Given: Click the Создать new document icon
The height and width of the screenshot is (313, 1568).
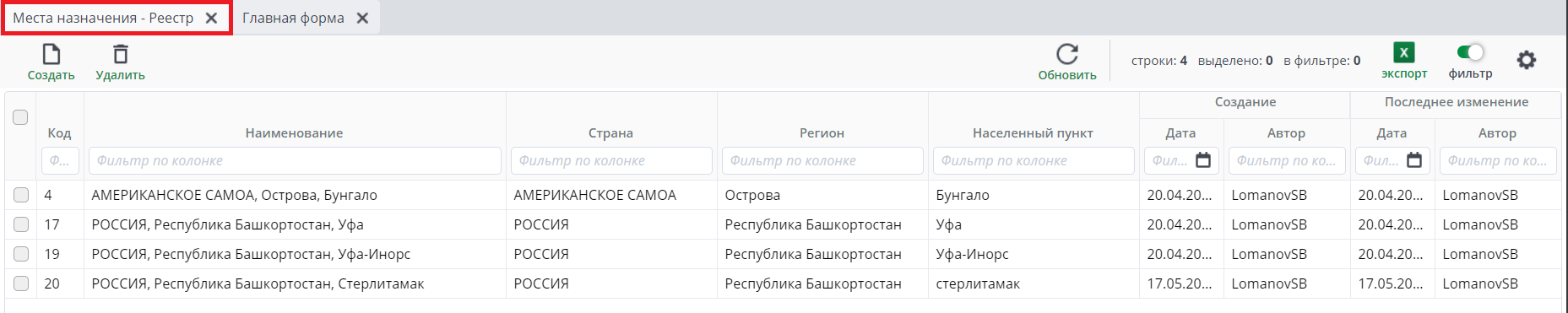Looking at the screenshot, I should coord(52,55).
